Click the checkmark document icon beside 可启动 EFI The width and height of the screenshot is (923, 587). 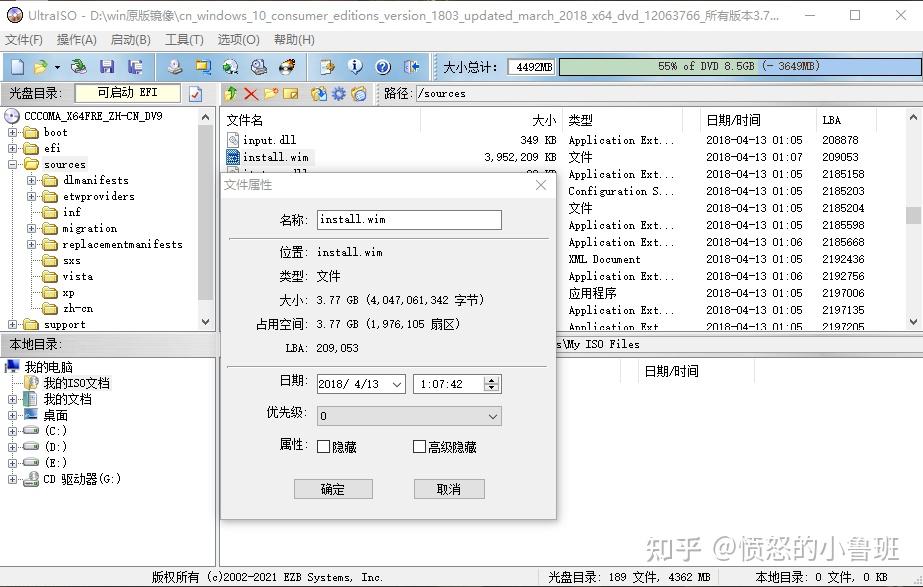click(x=195, y=94)
